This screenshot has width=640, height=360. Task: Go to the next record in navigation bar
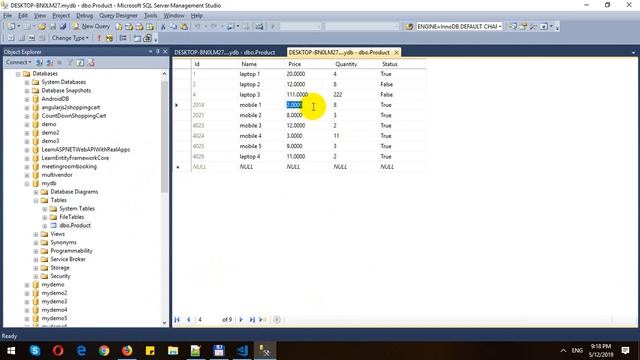[241, 320]
